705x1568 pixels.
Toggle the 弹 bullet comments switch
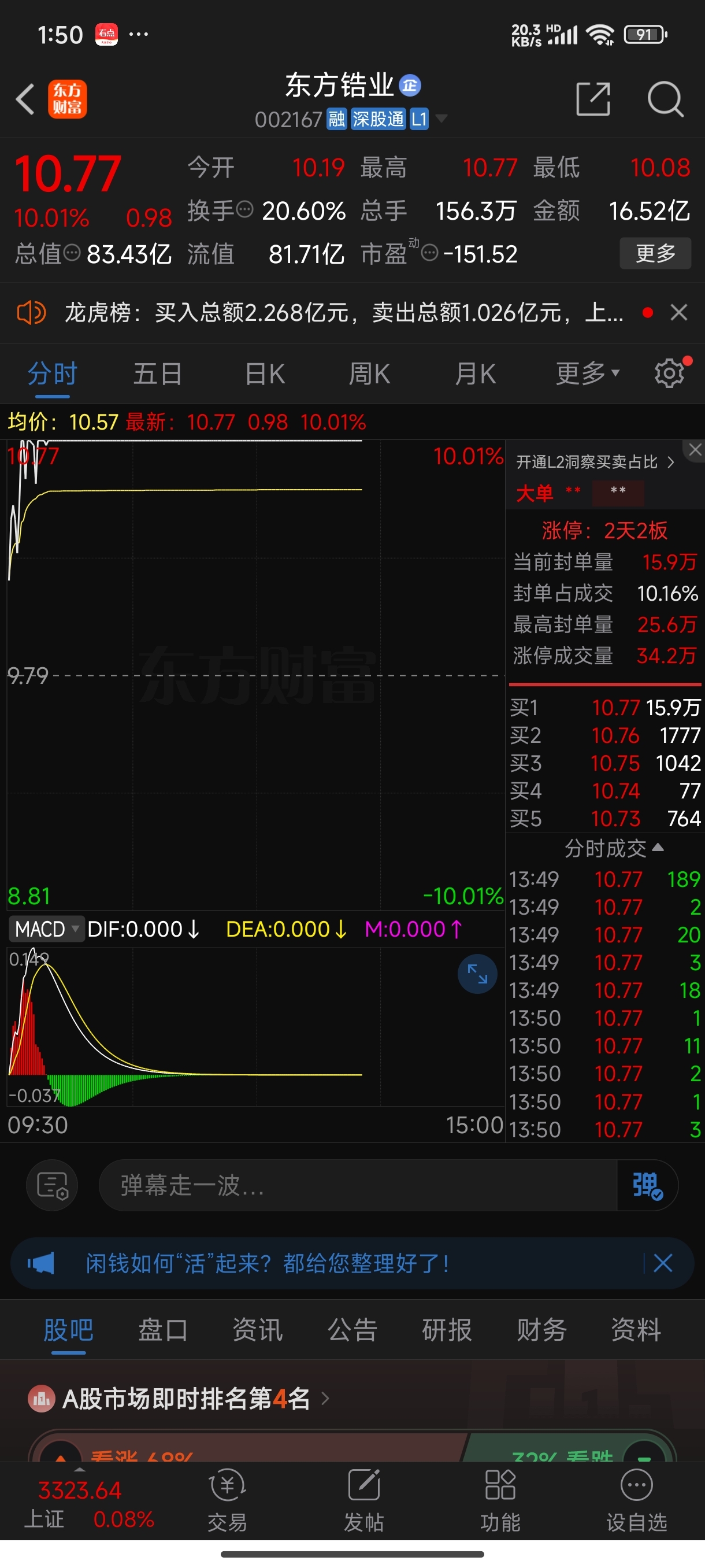coord(647,1185)
